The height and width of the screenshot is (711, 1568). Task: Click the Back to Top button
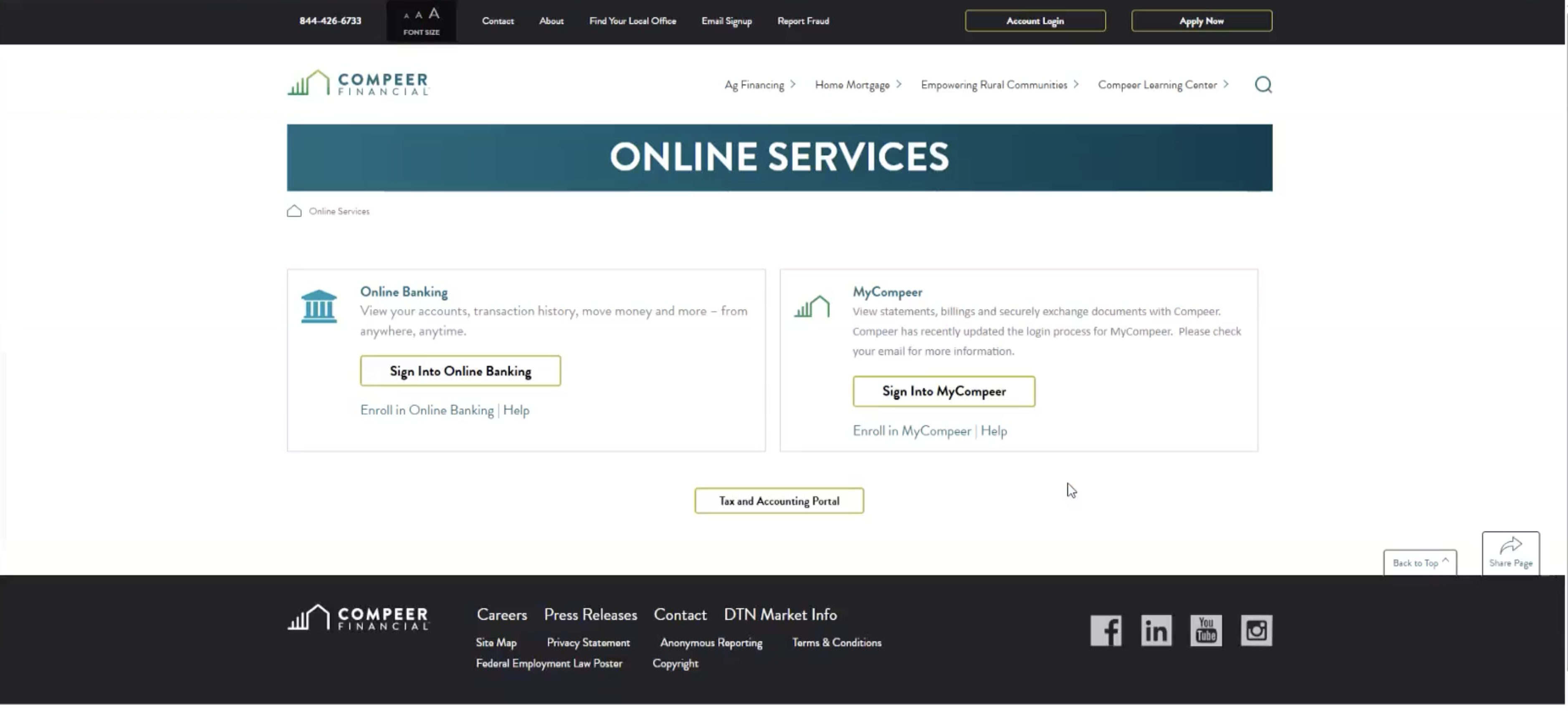click(x=1419, y=563)
